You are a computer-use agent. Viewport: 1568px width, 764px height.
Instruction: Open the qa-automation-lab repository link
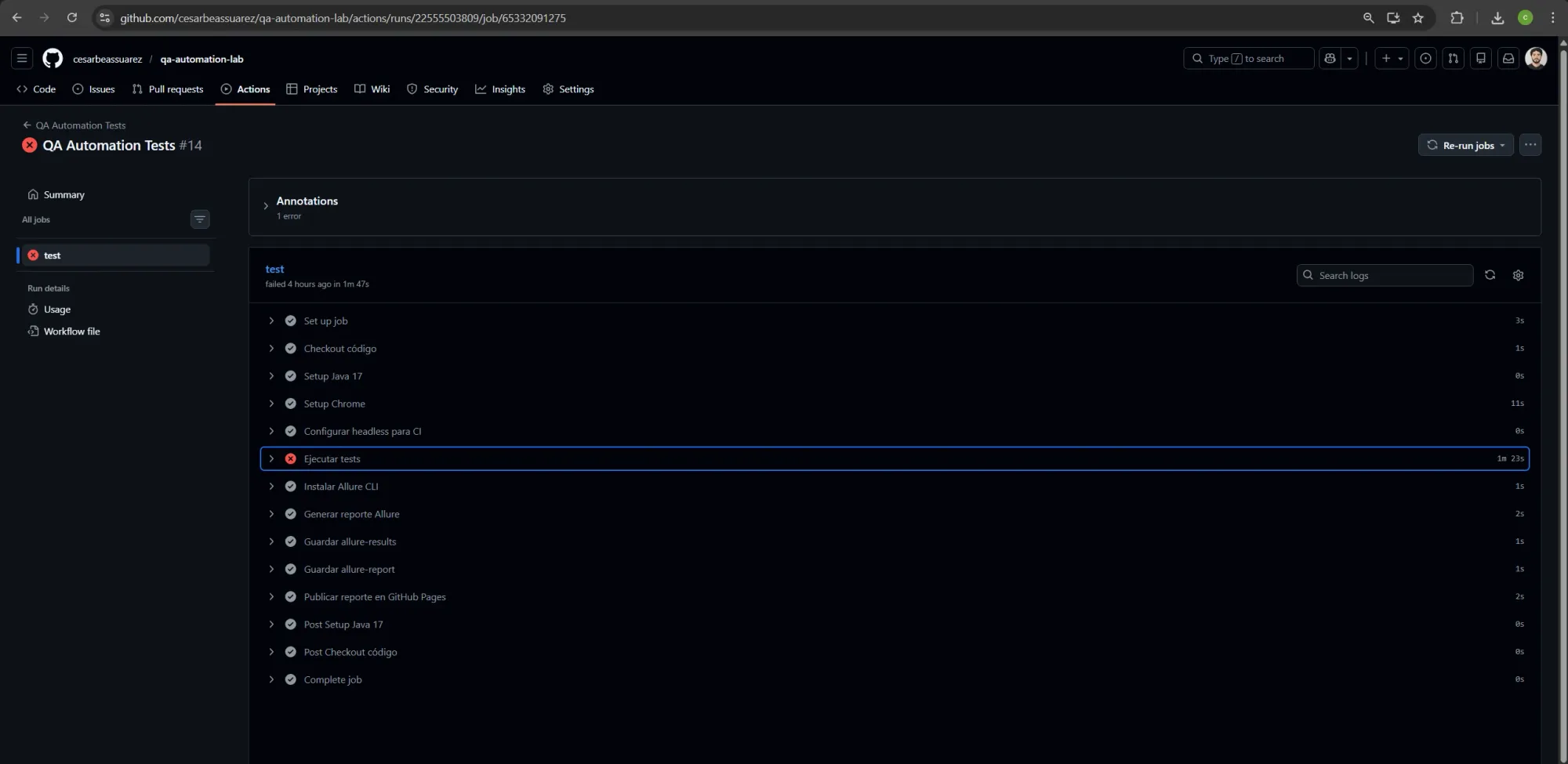point(201,59)
